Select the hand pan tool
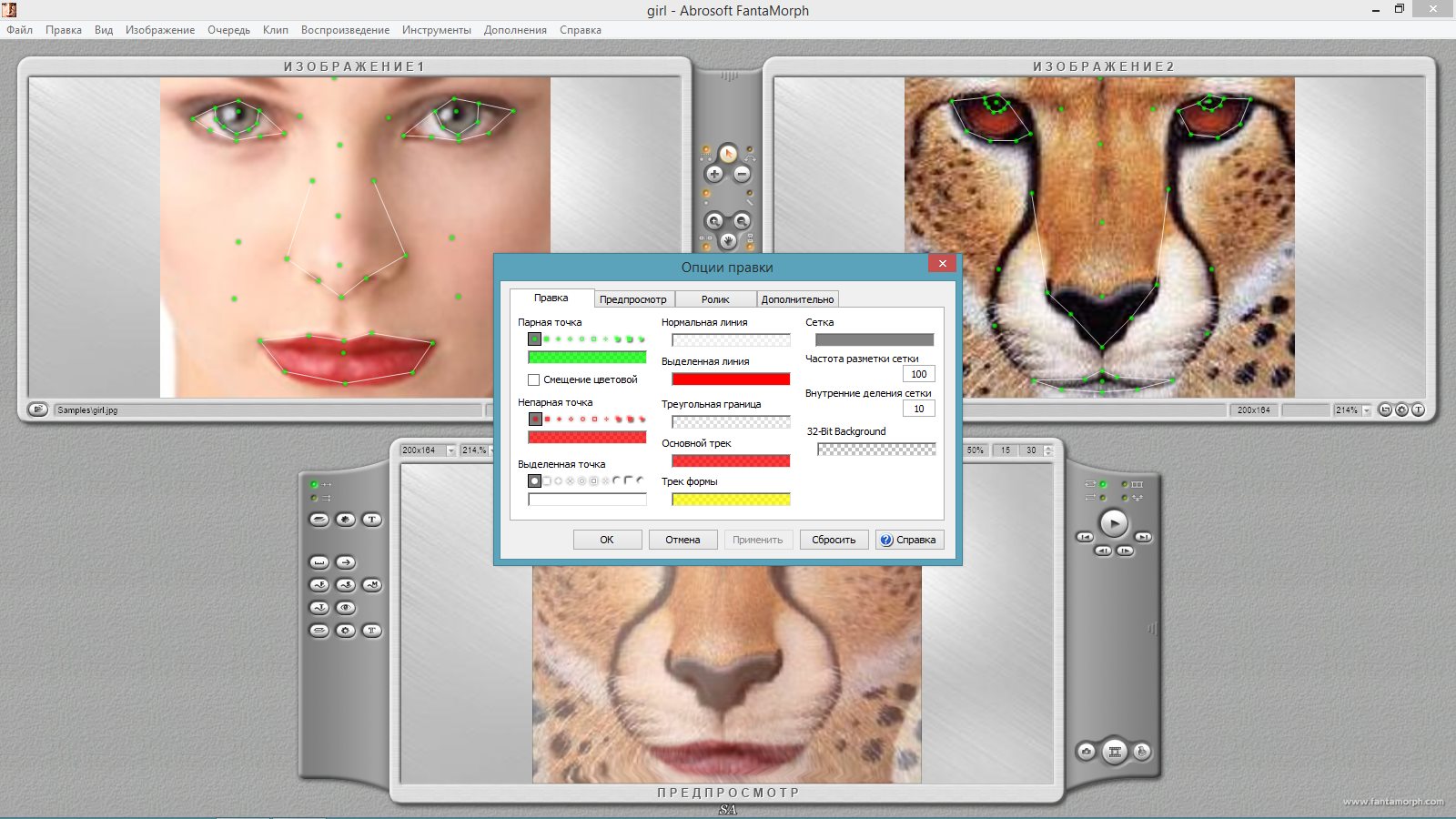Image resolution: width=1456 pixels, height=819 pixels. click(x=728, y=241)
